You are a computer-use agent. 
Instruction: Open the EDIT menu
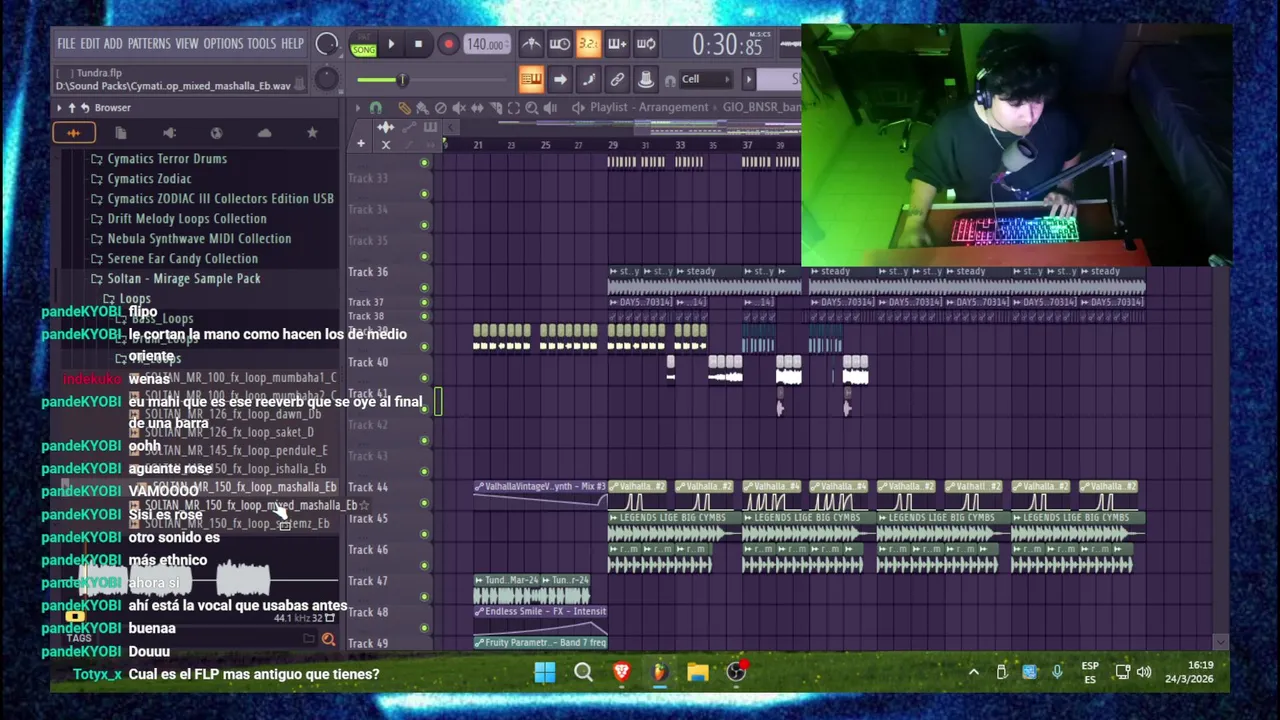(90, 44)
